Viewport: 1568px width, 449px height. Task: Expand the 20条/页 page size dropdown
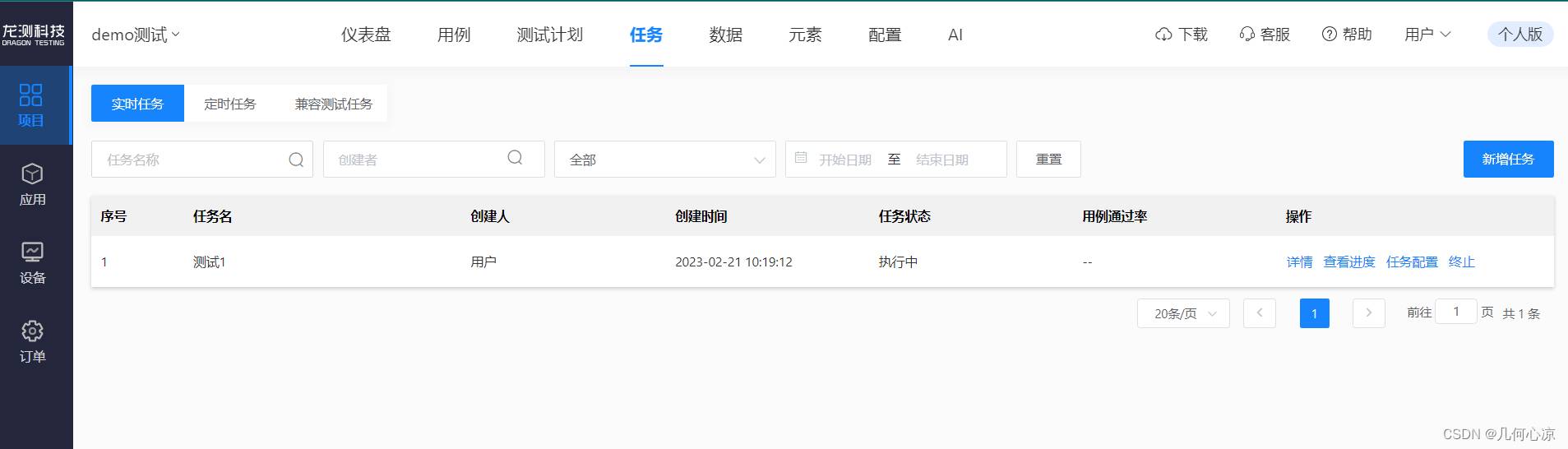click(x=1183, y=313)
